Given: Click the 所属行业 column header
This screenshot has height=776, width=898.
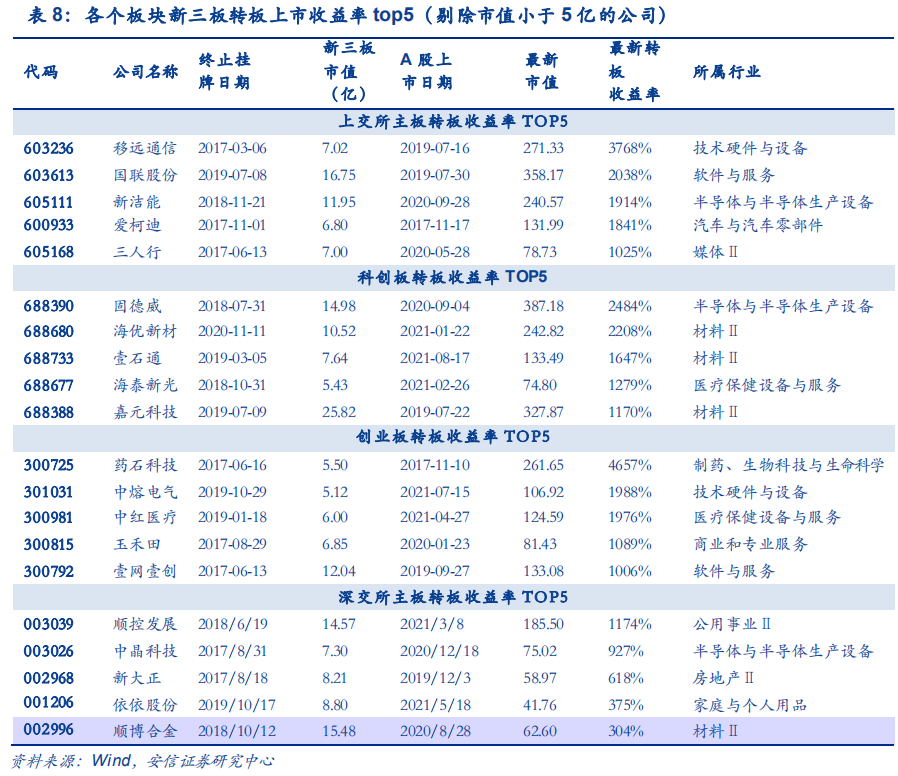Looking at the screenshot, I should [x=727, y=72].
